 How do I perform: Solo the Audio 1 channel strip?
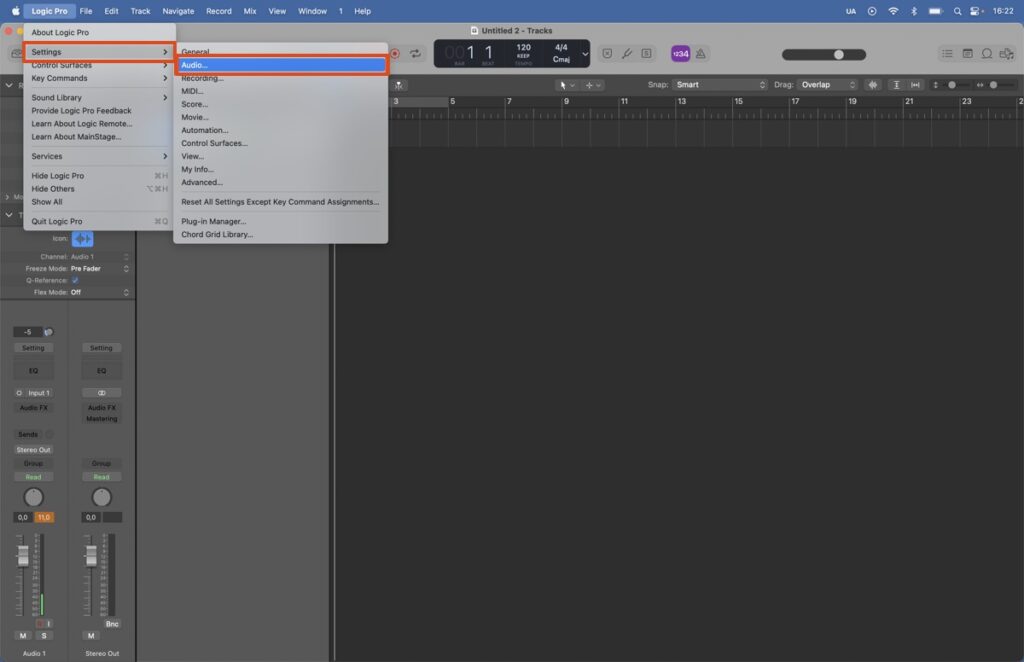[x=43, y=635]
